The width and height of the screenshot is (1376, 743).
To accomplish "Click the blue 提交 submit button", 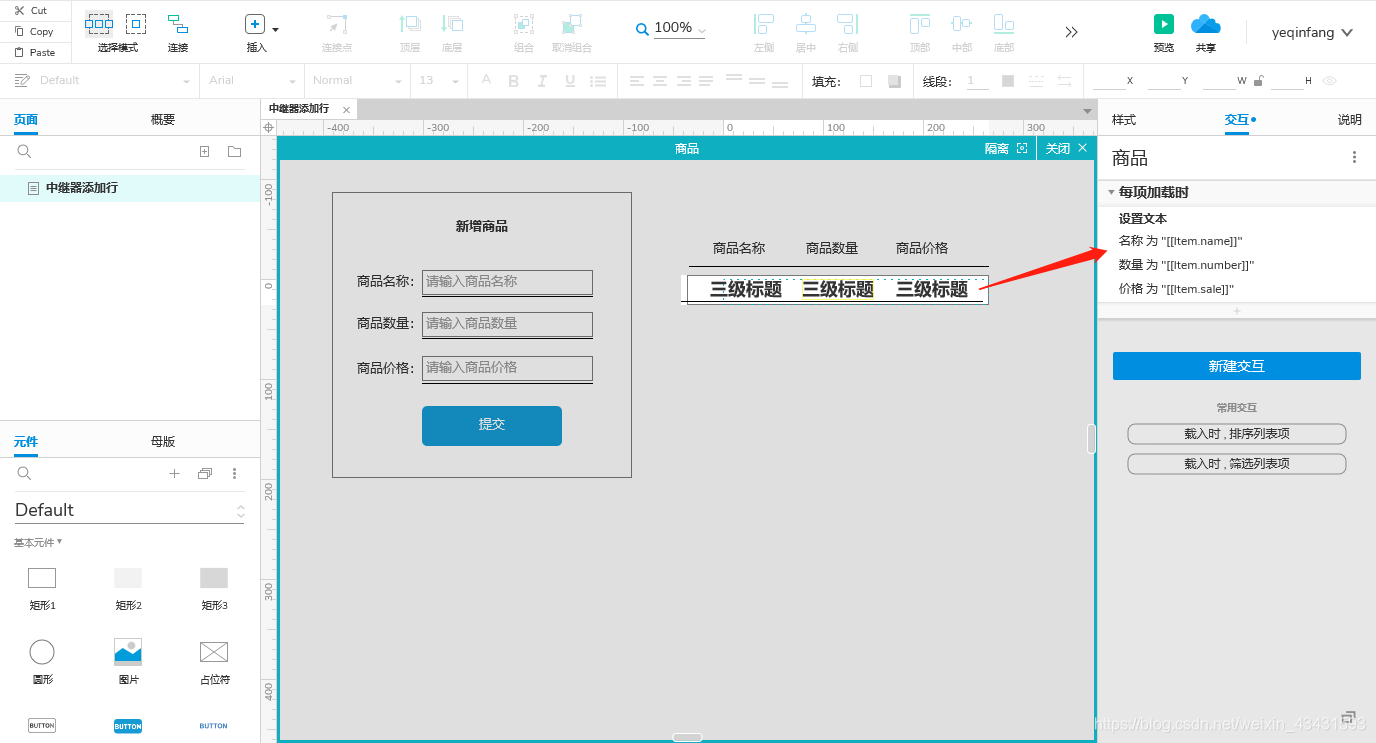I will [492, 425].
